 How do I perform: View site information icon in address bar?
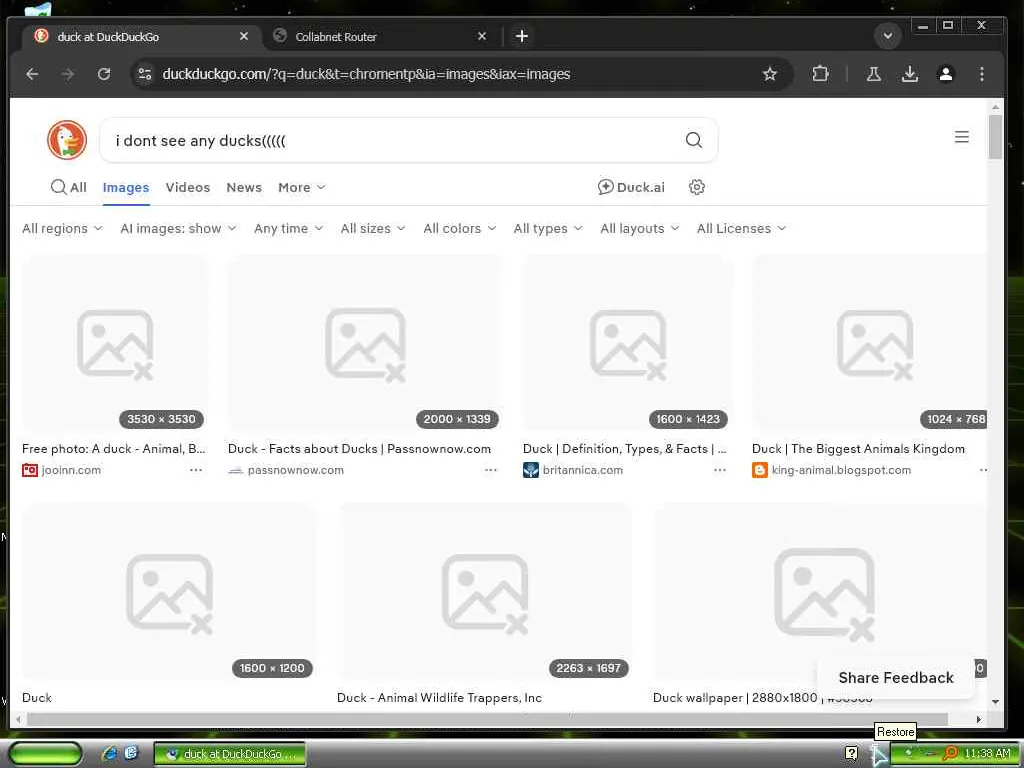(145, 74)
